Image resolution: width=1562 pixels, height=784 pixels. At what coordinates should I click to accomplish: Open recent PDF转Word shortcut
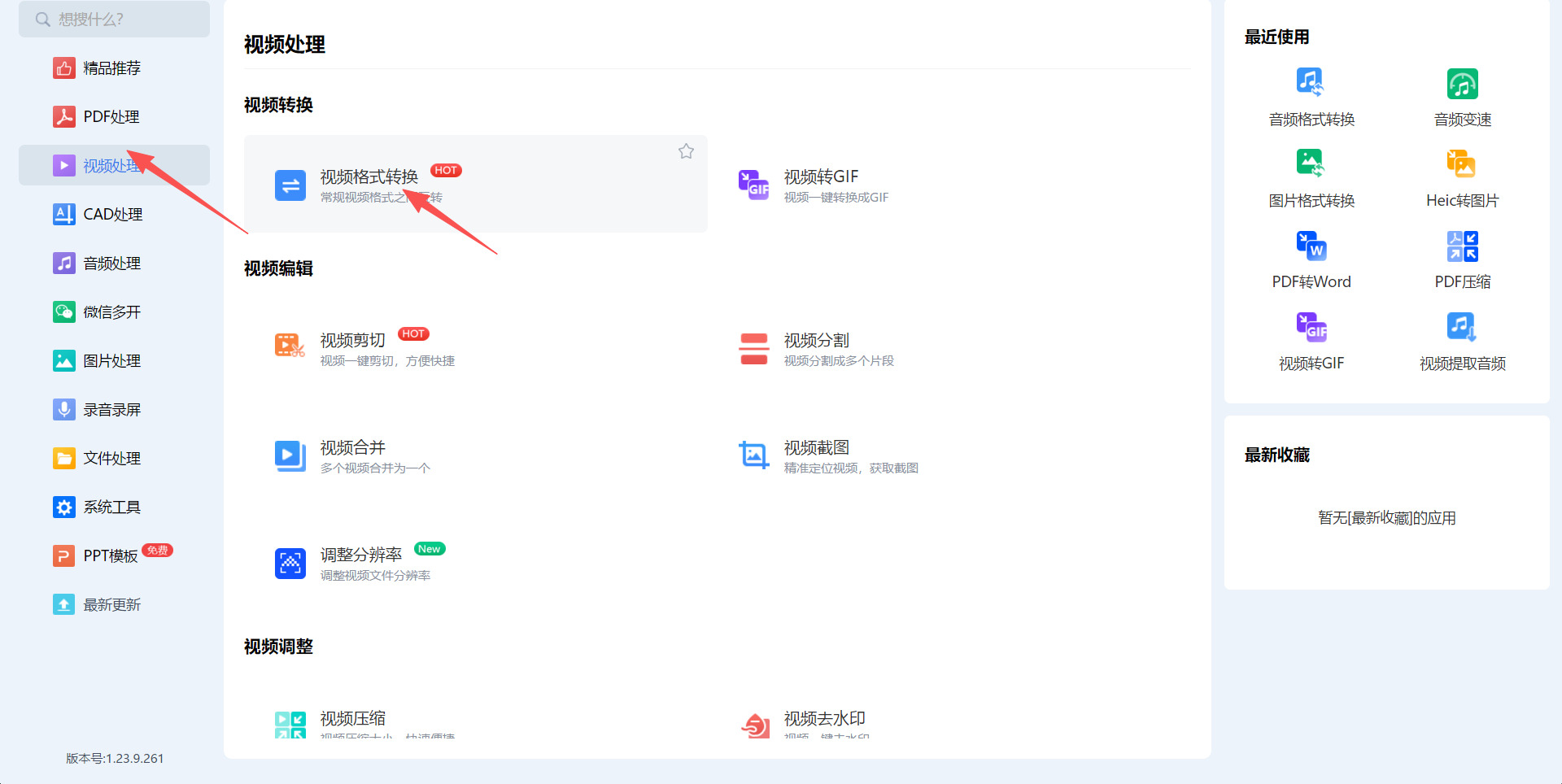[1311, 260]
